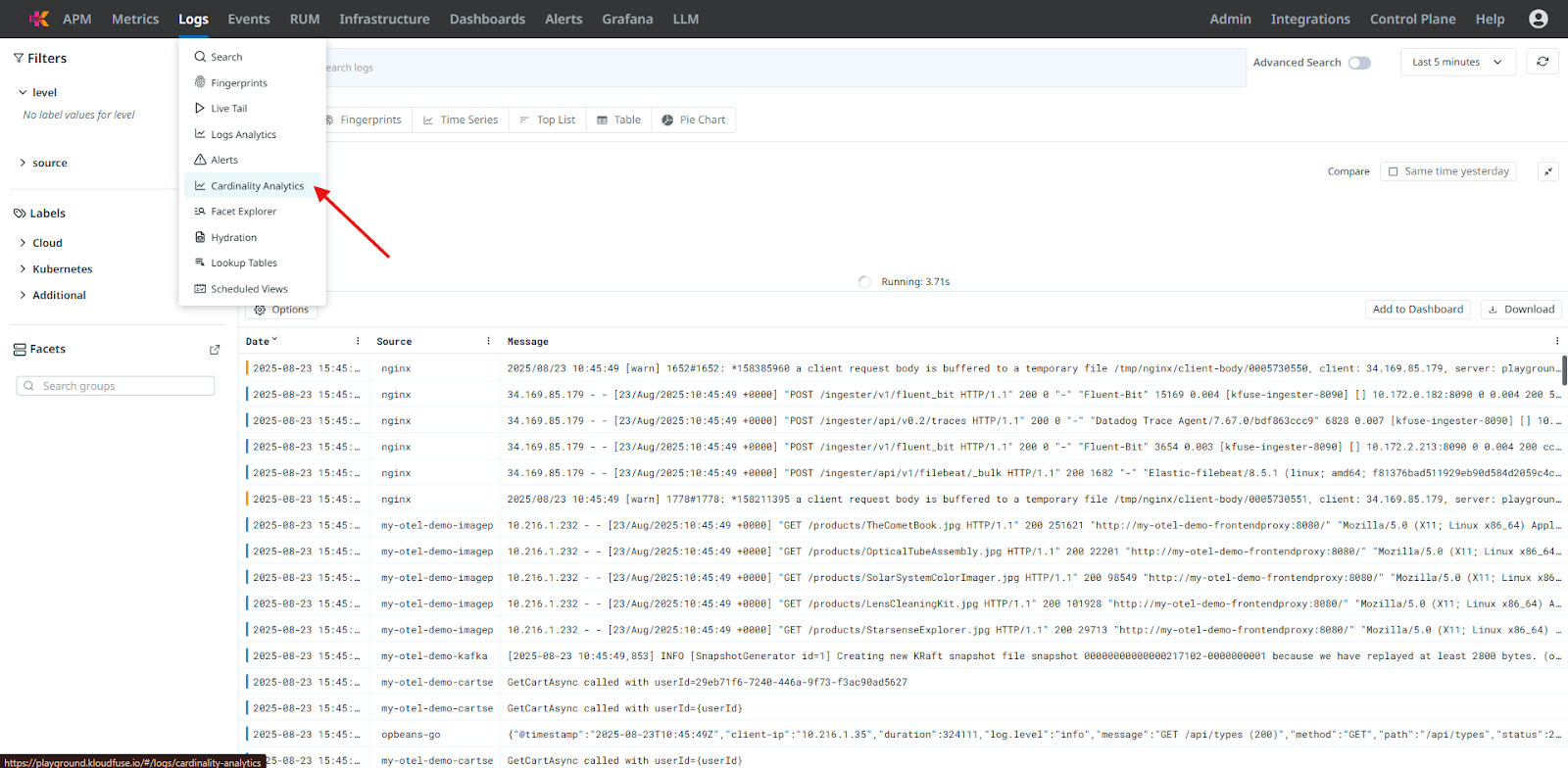Open the api/v0.2/traces log message
The image size is (1568, 768).
1034,421
